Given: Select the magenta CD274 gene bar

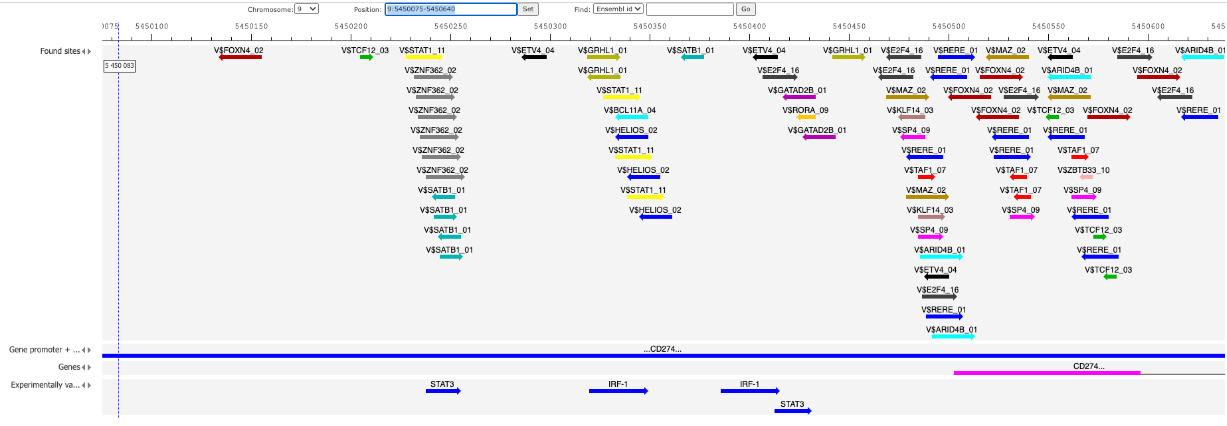Looking at the screenshot, I should coord(1047,372).
